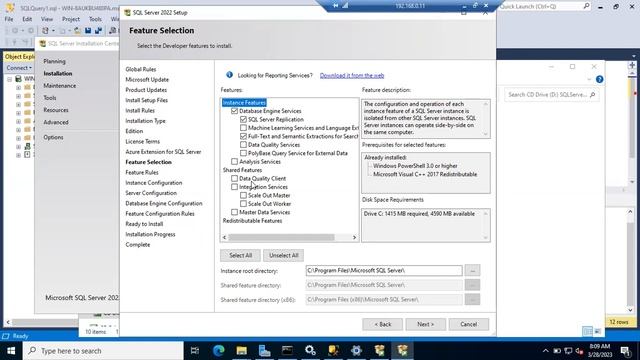Open Tools menu in SSMS
The width and height of the screenshot is (640, 360).
click(95, 19)
